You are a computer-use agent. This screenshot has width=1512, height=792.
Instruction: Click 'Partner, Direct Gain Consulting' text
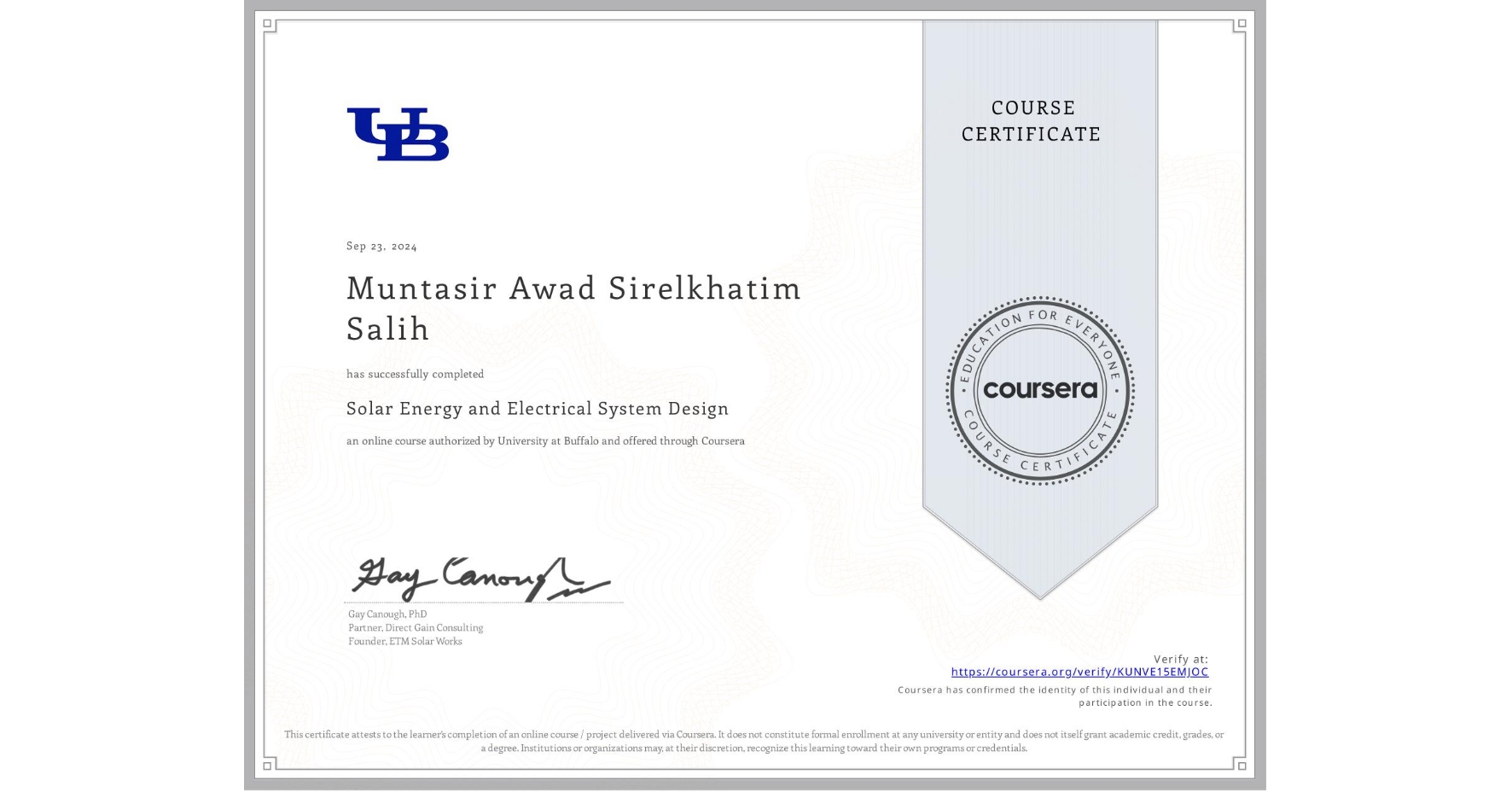pyautogui.click(x=416, y=628)
